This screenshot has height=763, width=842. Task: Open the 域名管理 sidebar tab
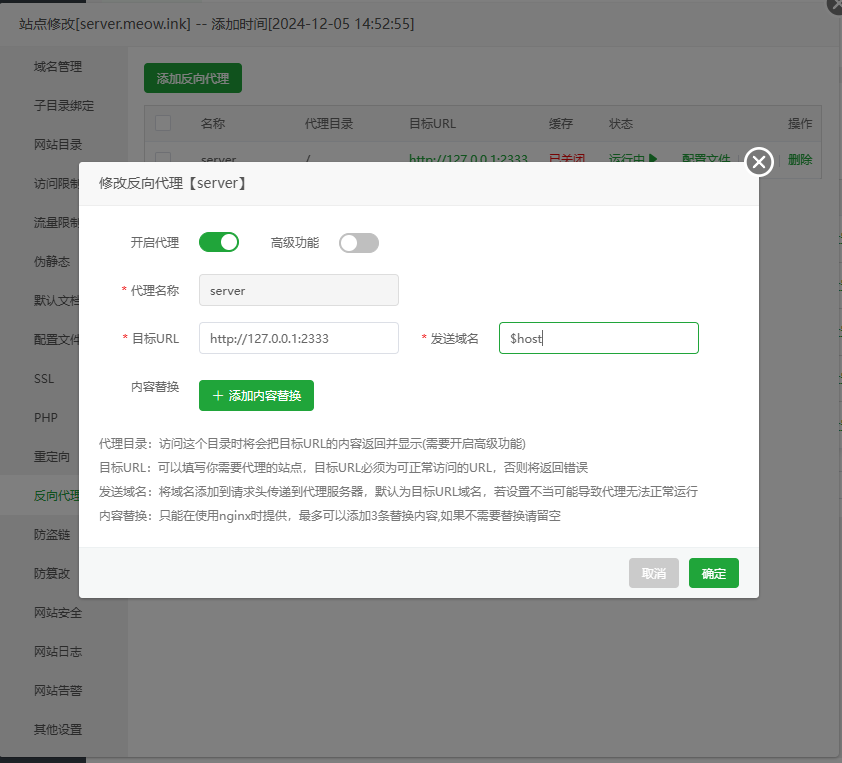click(x=58, y=67)
